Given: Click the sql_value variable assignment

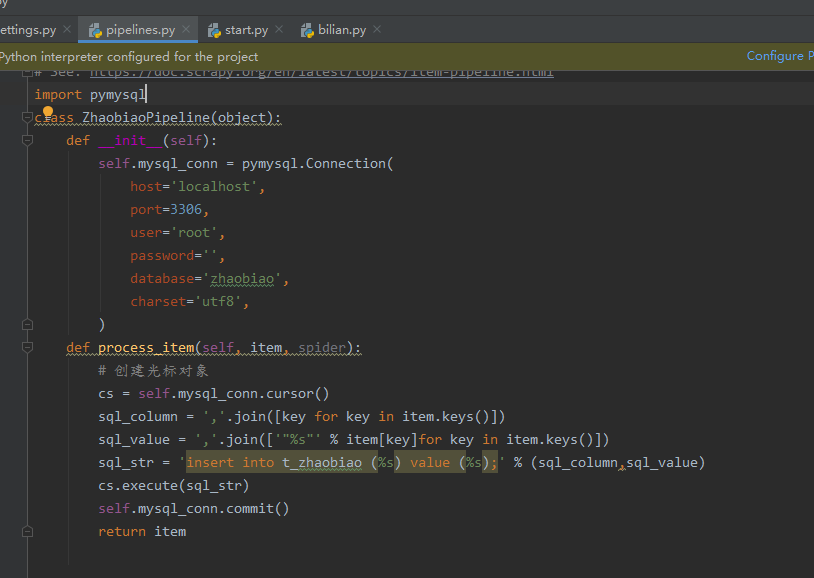Looking at the screenshot, I should 354,440.
